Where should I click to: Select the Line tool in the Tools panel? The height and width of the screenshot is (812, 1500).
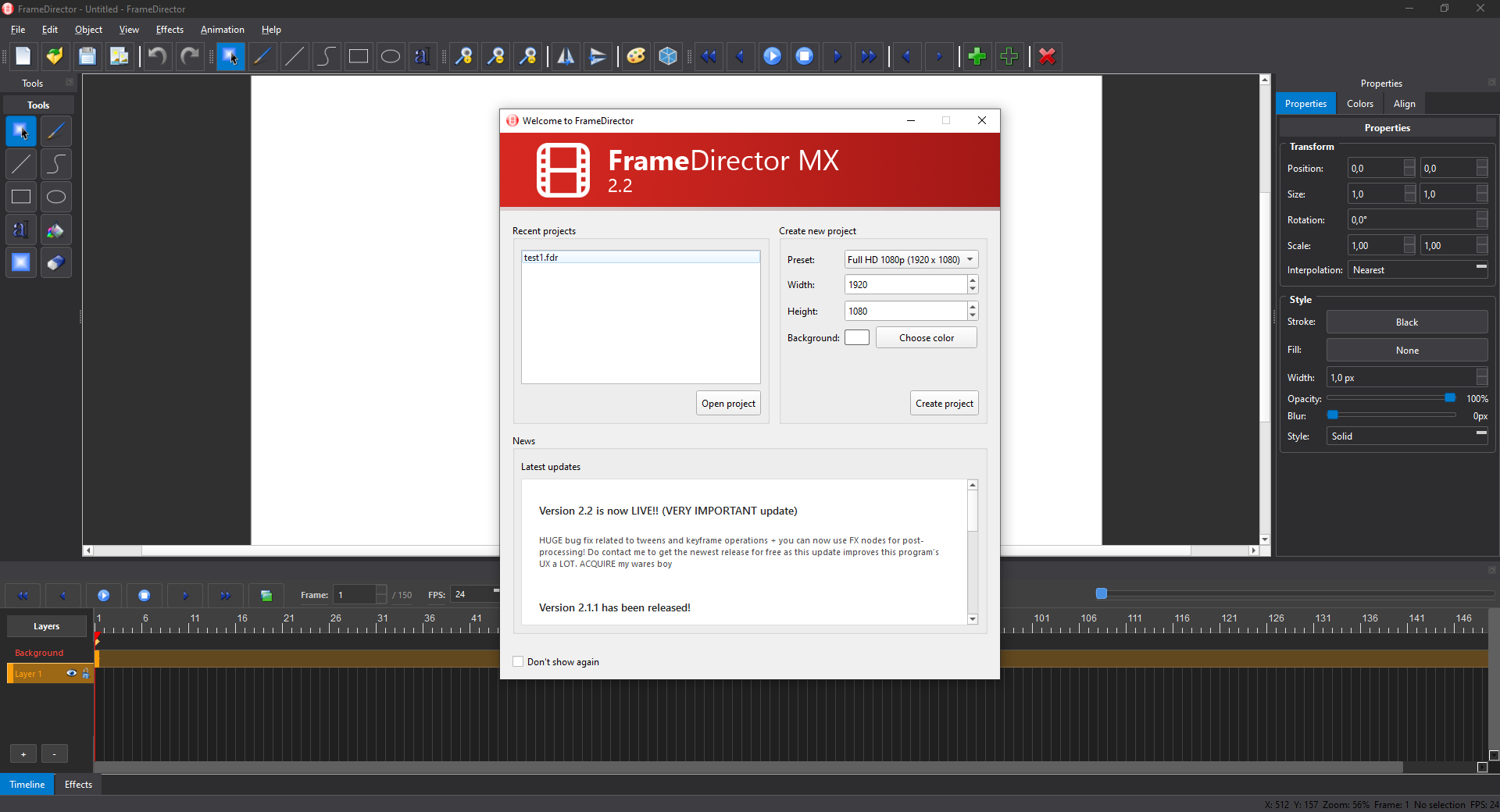click(x=21, y=164)
